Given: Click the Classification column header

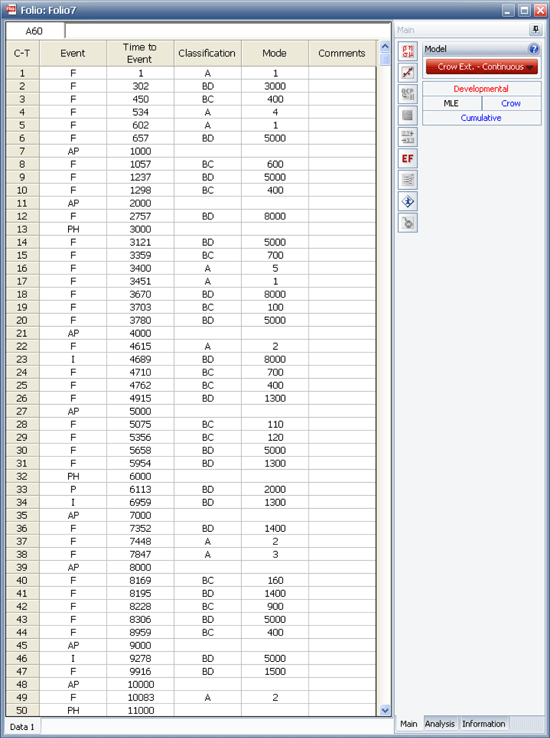Looking at the screenshot, I should click(207, 53).
